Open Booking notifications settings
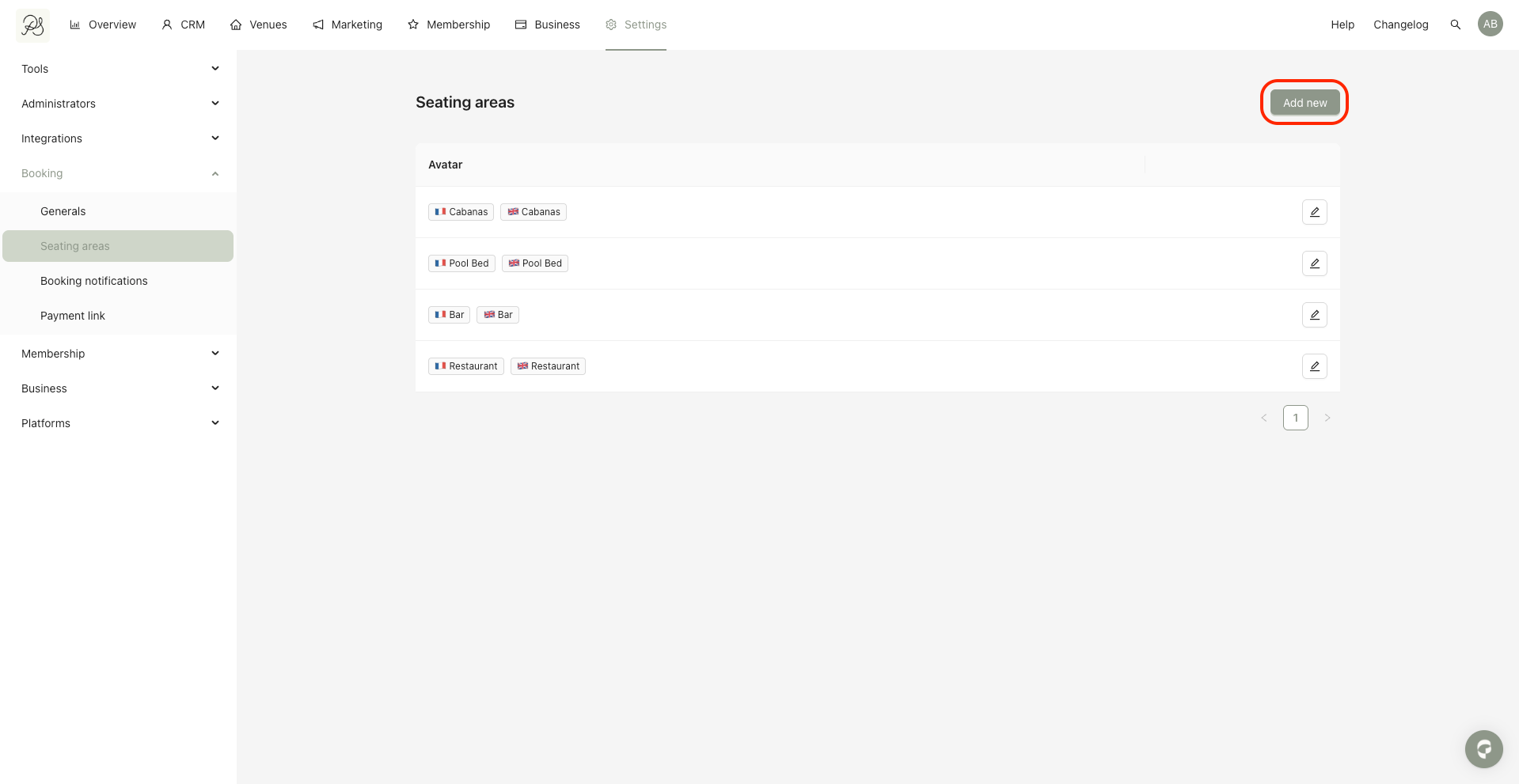This screenshot has width=1519, height=784. click(x=118, y=281)
